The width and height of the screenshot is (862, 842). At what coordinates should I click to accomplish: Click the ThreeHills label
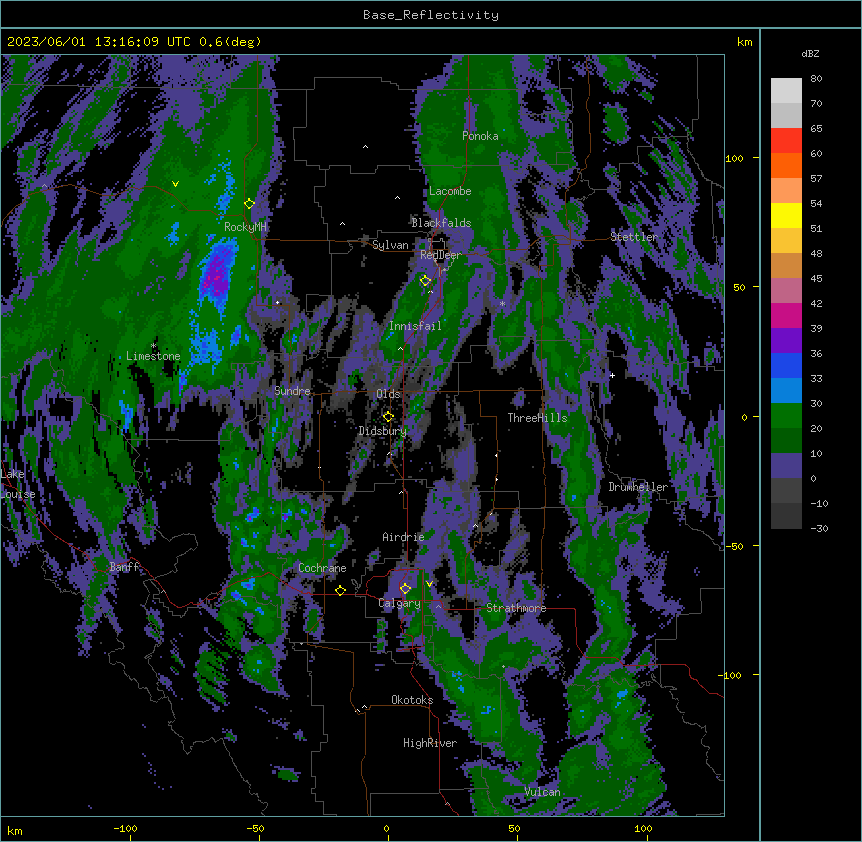click(x=537, y=418)
